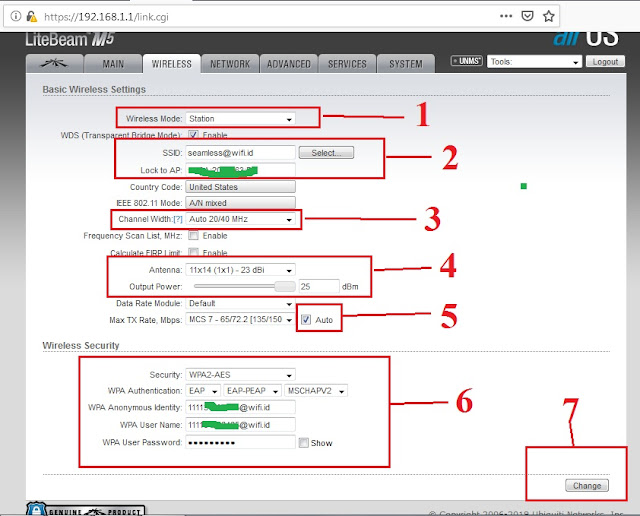Open the Data Rate Module dropdown
This screenshot has height=516, width=640.
pos(240,303)
